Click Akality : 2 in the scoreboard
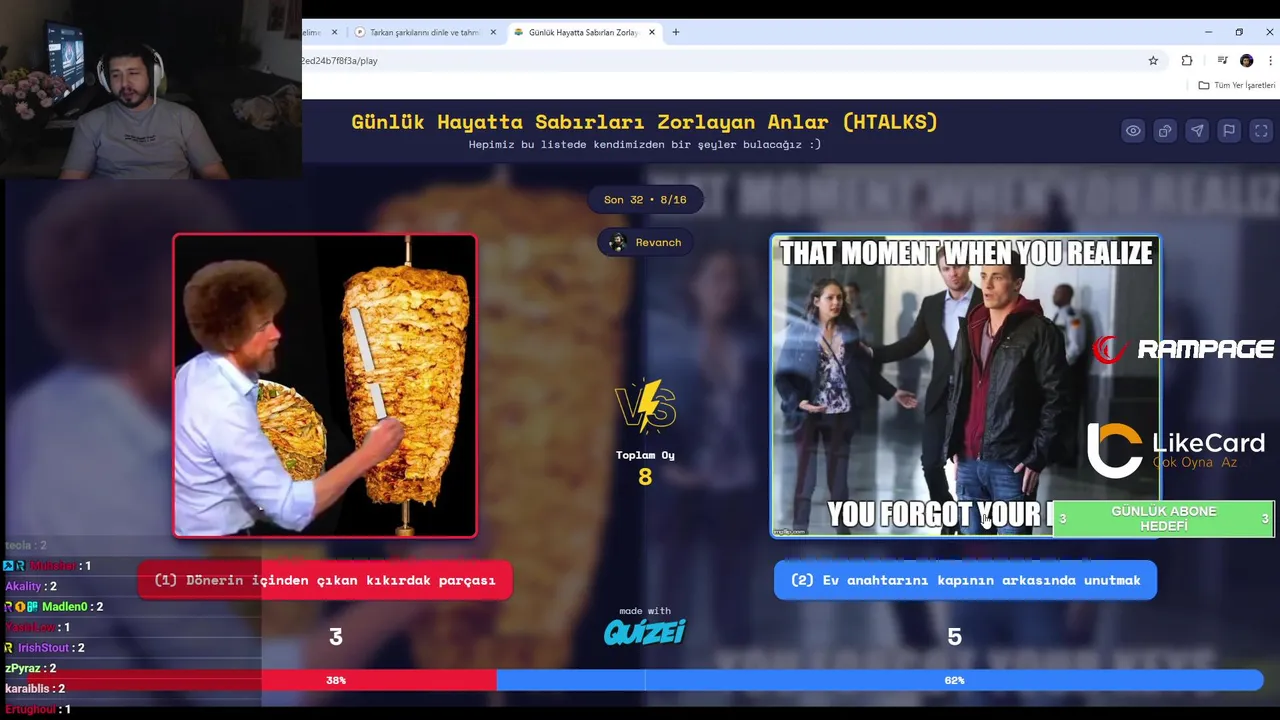Image resolution: width=1280 pixels, height=720 pixels. click(31, 586)
